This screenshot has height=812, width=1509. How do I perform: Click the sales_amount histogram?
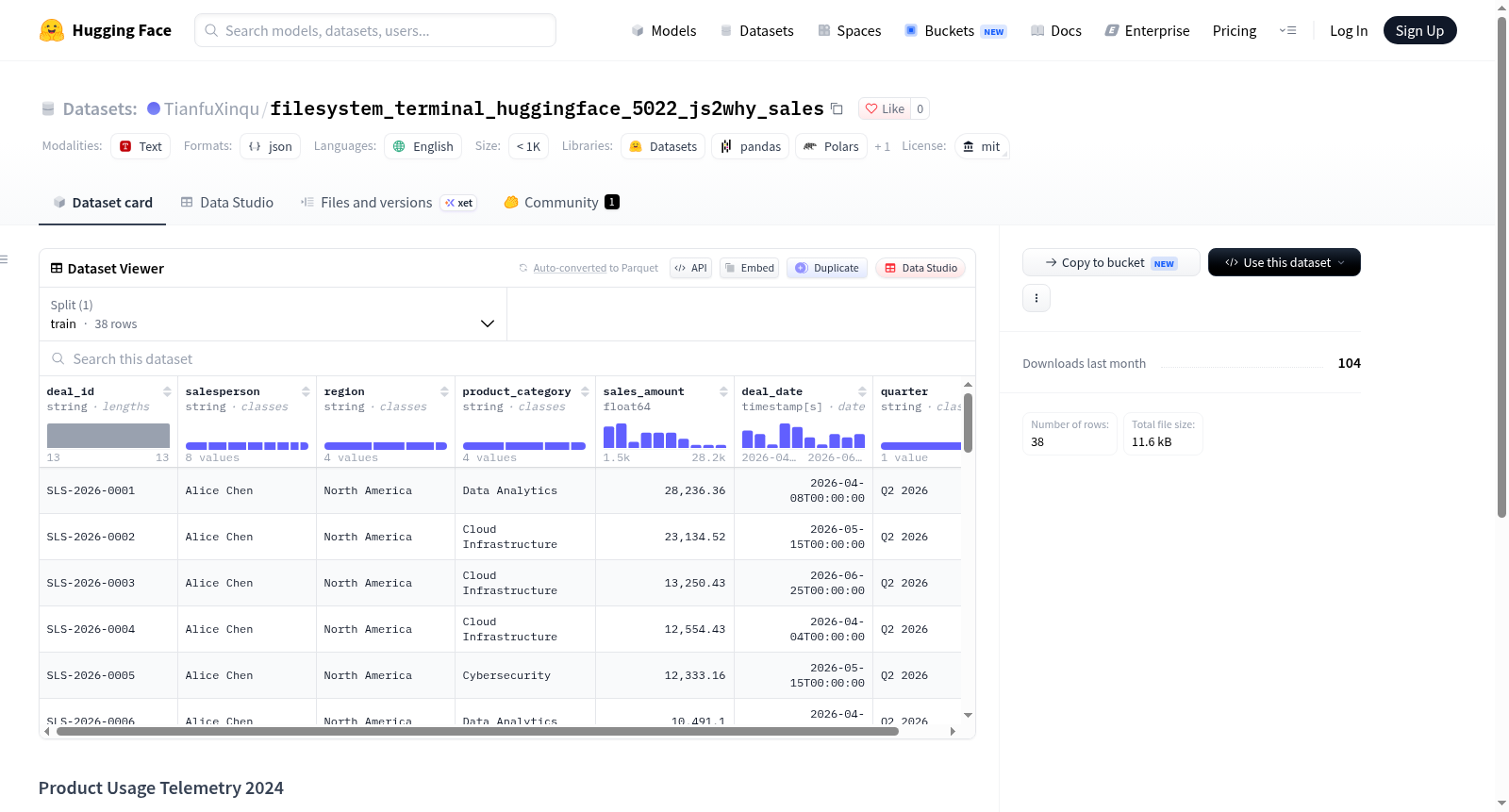(x=664, y=435)
